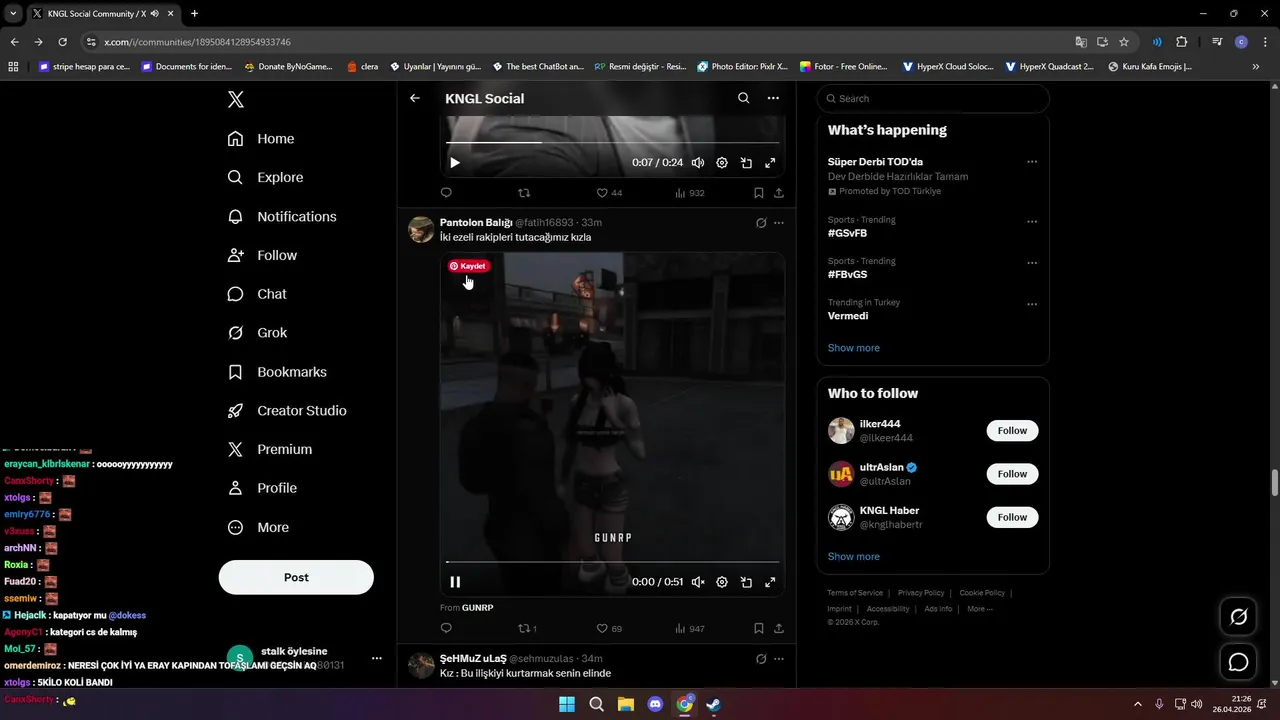Seek on the upper video progress bar
This screenshot has width=1280, height=720.
point(612,142)
